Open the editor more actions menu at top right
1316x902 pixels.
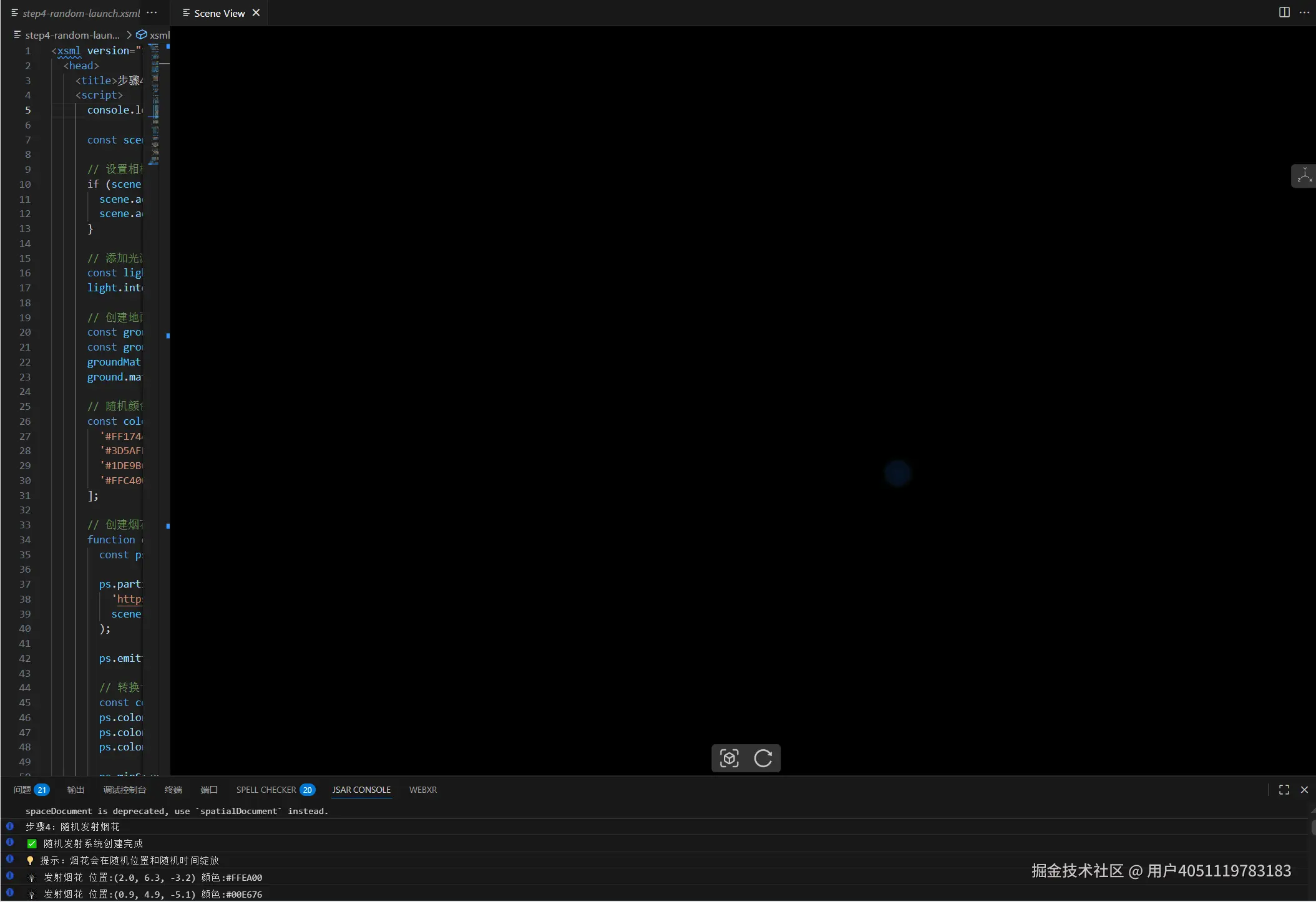click(1304, 12)
